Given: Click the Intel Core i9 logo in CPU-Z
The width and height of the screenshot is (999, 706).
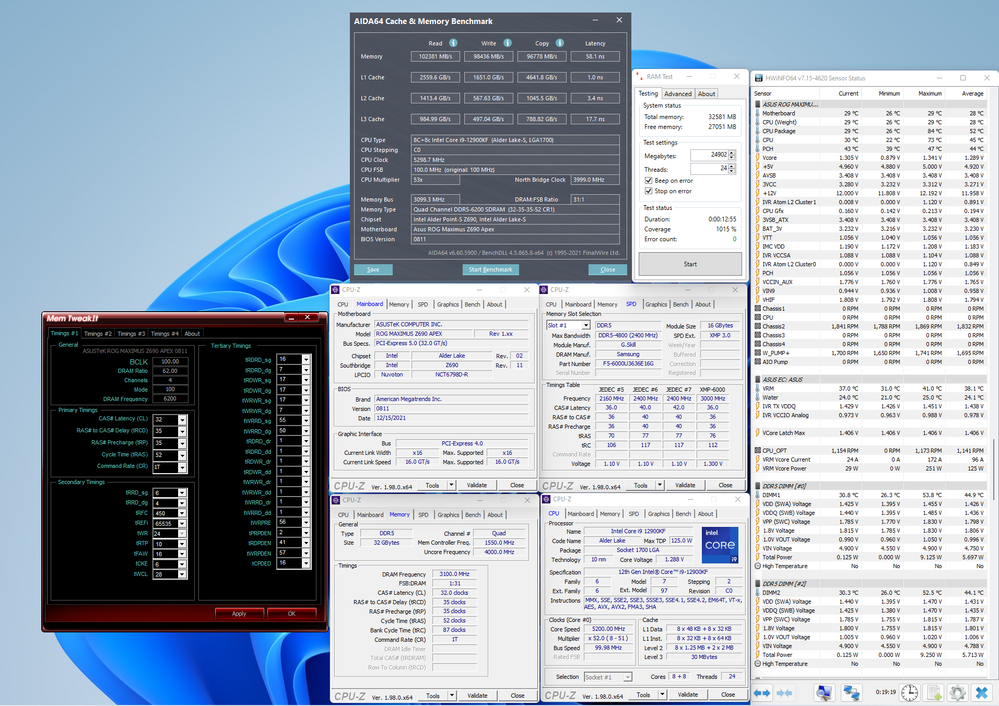Looking at the screenshot, I should pos(720,545).
